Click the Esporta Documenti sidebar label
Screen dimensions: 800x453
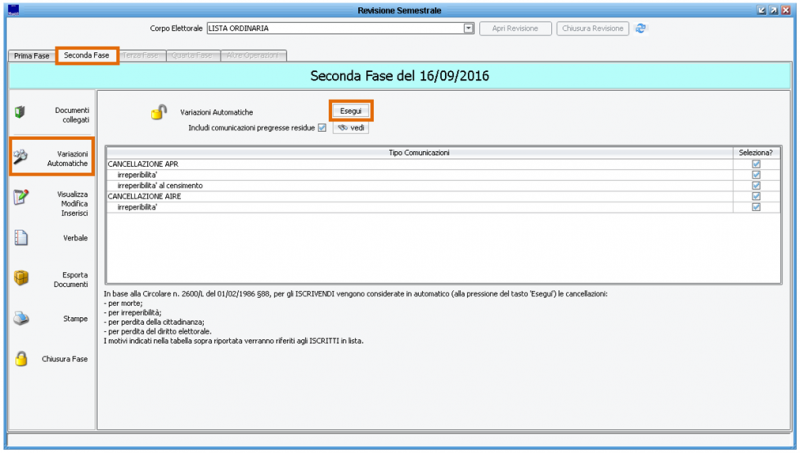click(x=71, y=280)
